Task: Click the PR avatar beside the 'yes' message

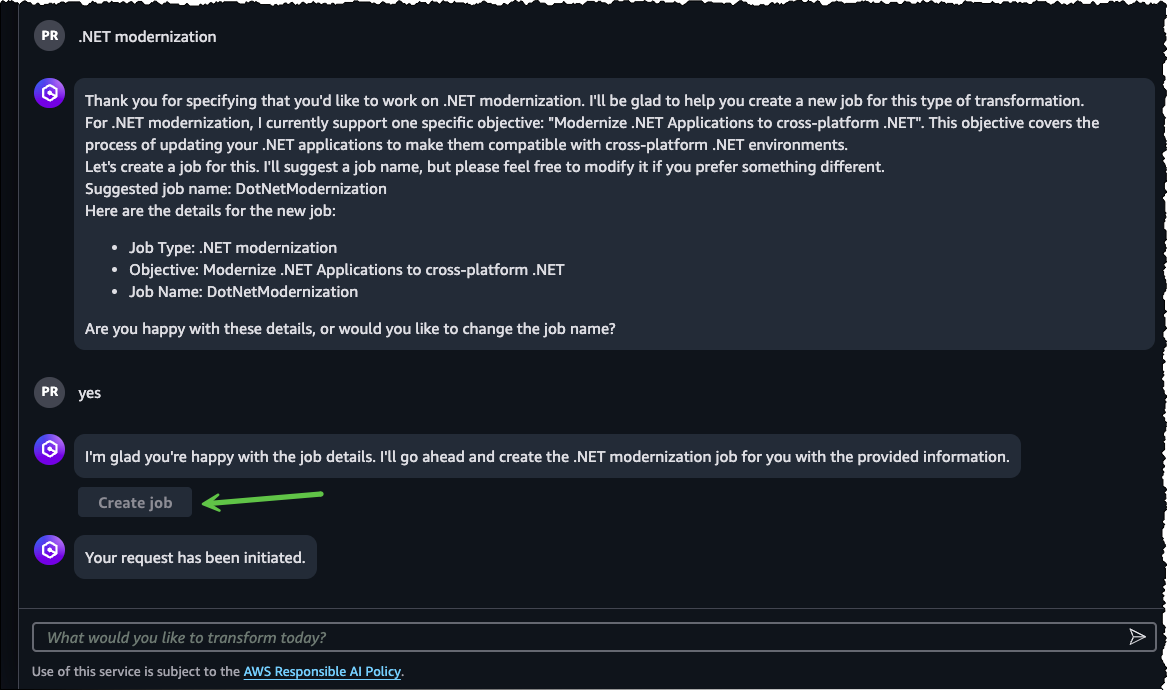Action: coord(50,392)
